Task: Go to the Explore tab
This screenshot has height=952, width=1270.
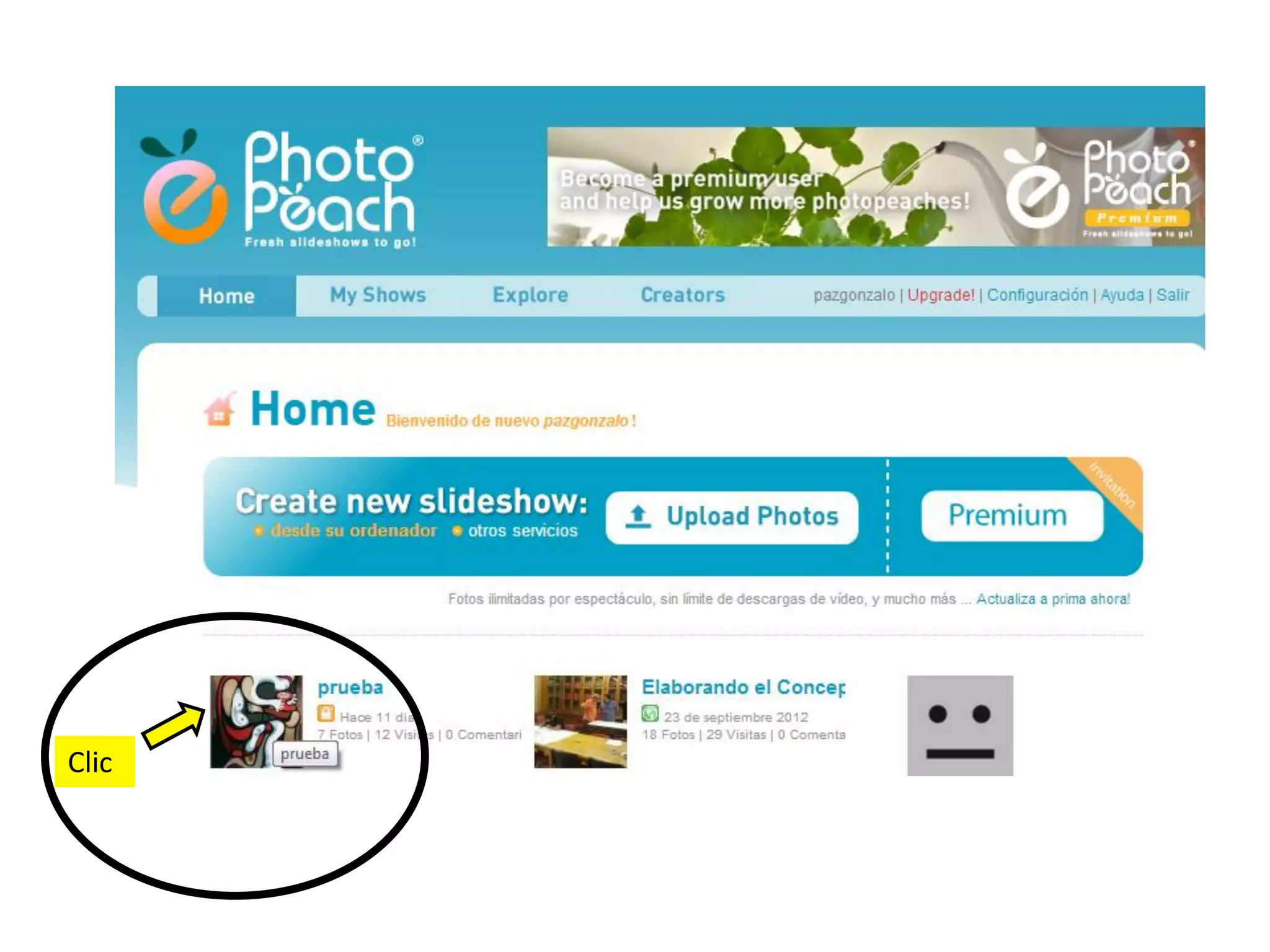Action: (x=530, y=295)
